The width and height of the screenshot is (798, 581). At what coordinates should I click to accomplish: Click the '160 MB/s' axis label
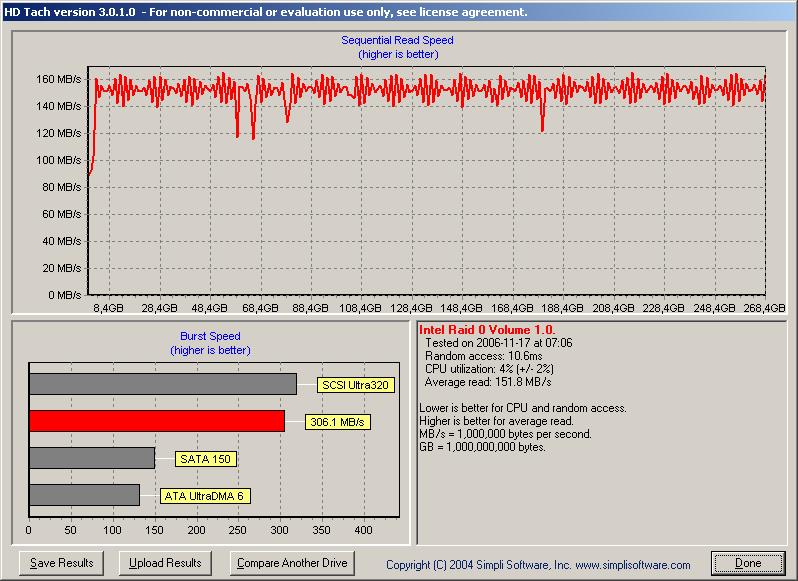click(x=59, y=79)
